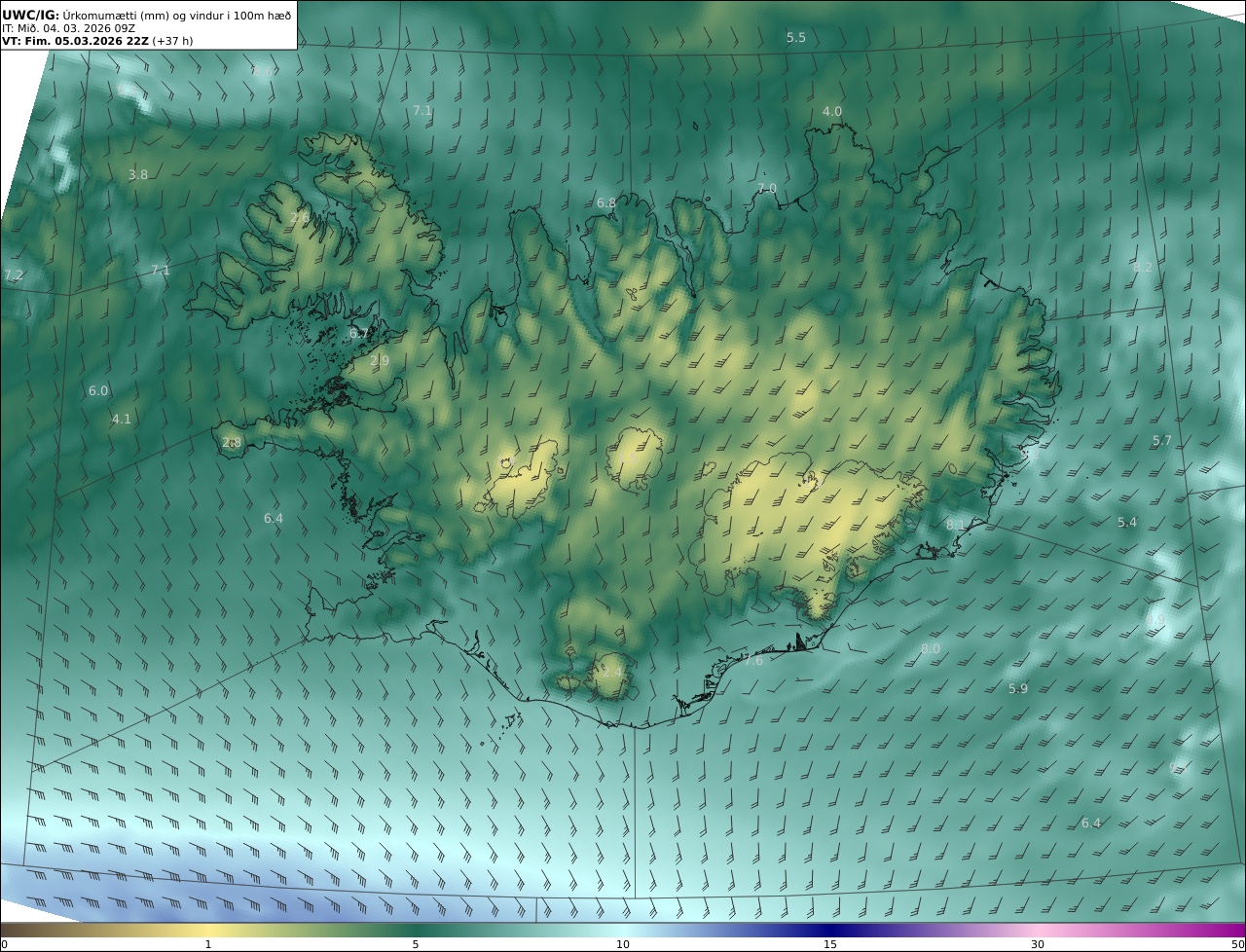Image resolution: width=1246 pixels, height=952 pixels.
Task: Click the 8.0 value over the sea
Action: pos(931,648)
